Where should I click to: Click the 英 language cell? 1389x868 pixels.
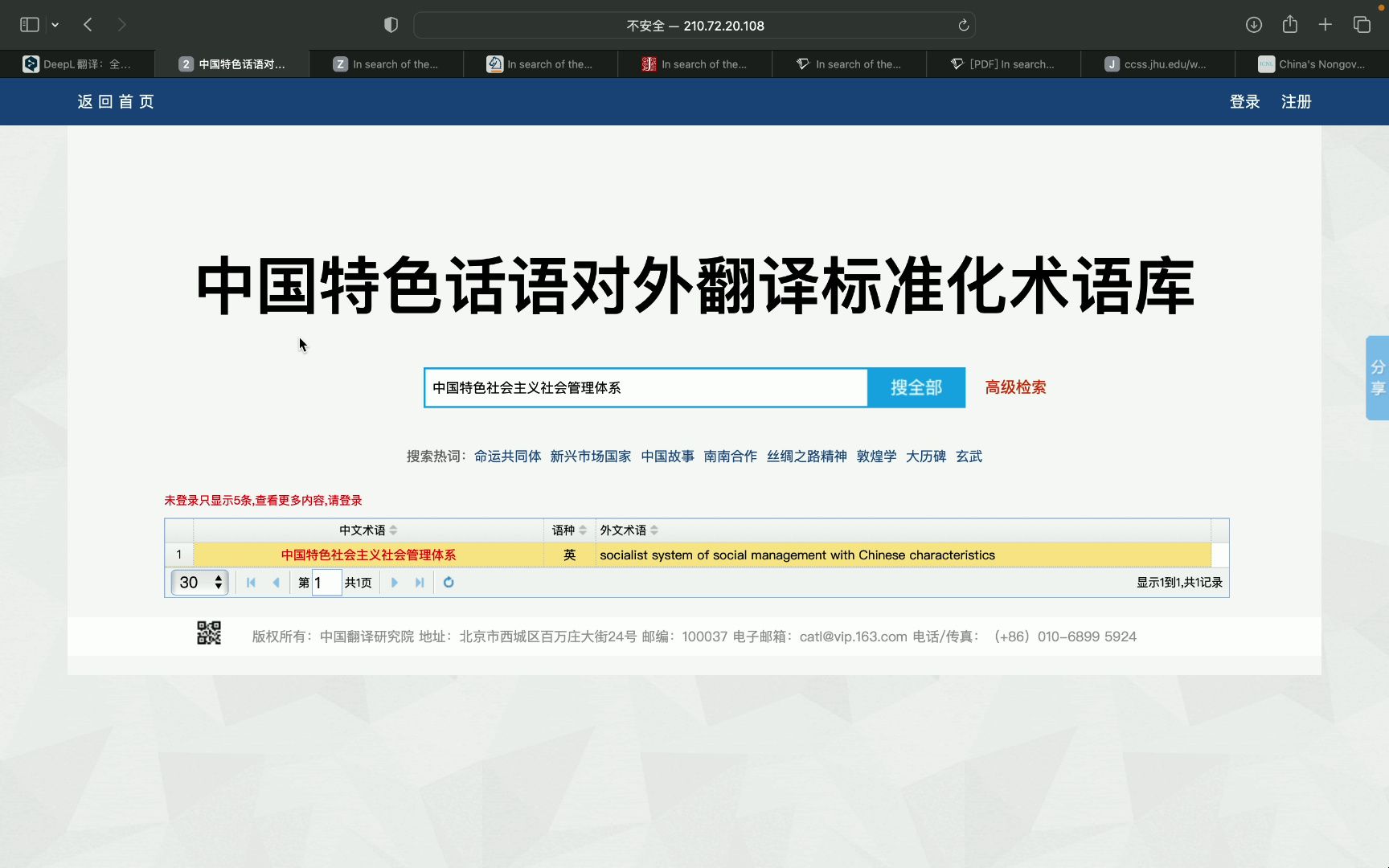[x=569, y=555]
